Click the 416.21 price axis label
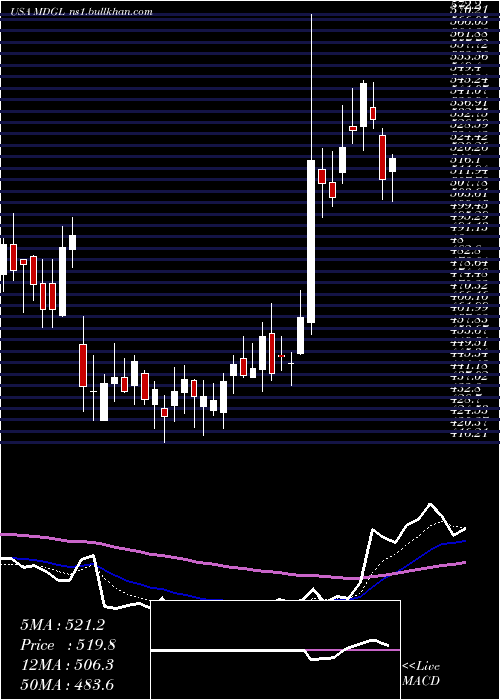The height and width of the screenshot is (700, 500). 469,433
